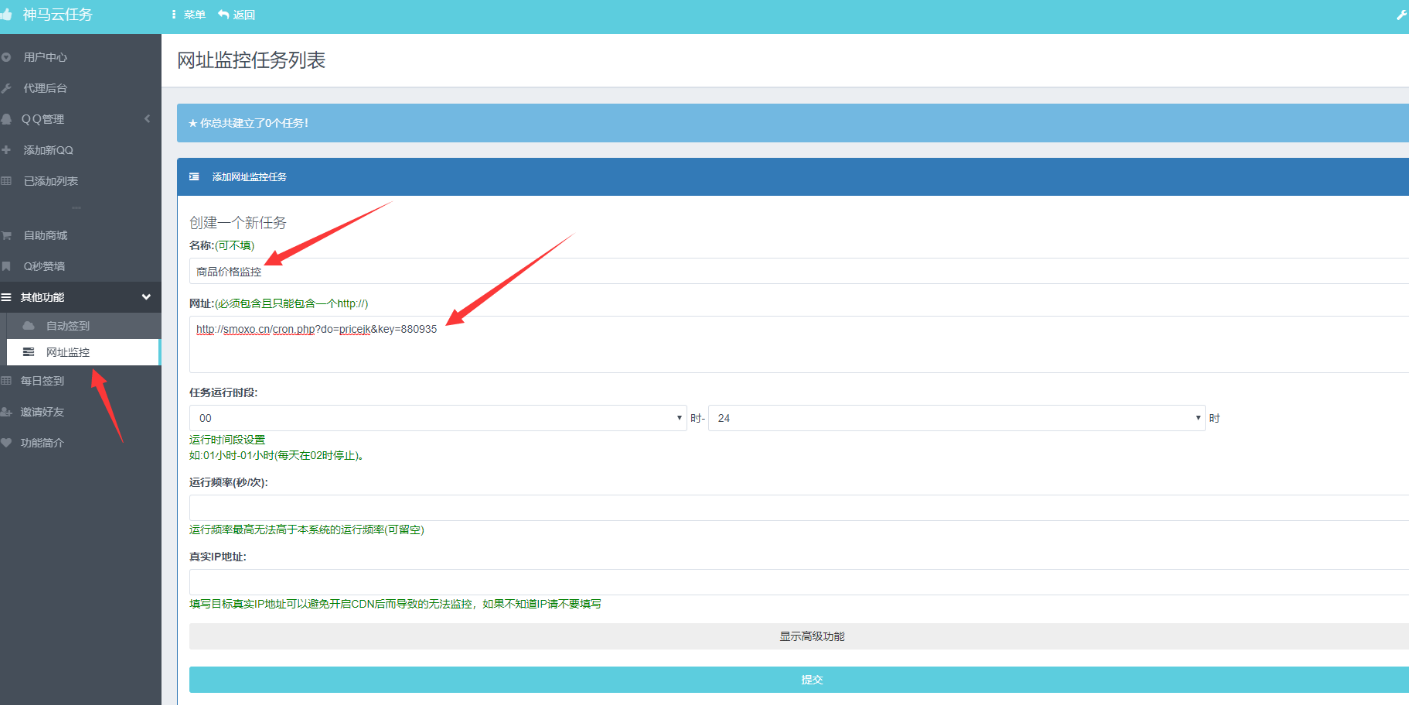
Task: Click the heart icon beside 功能简介
Action: 7,442
